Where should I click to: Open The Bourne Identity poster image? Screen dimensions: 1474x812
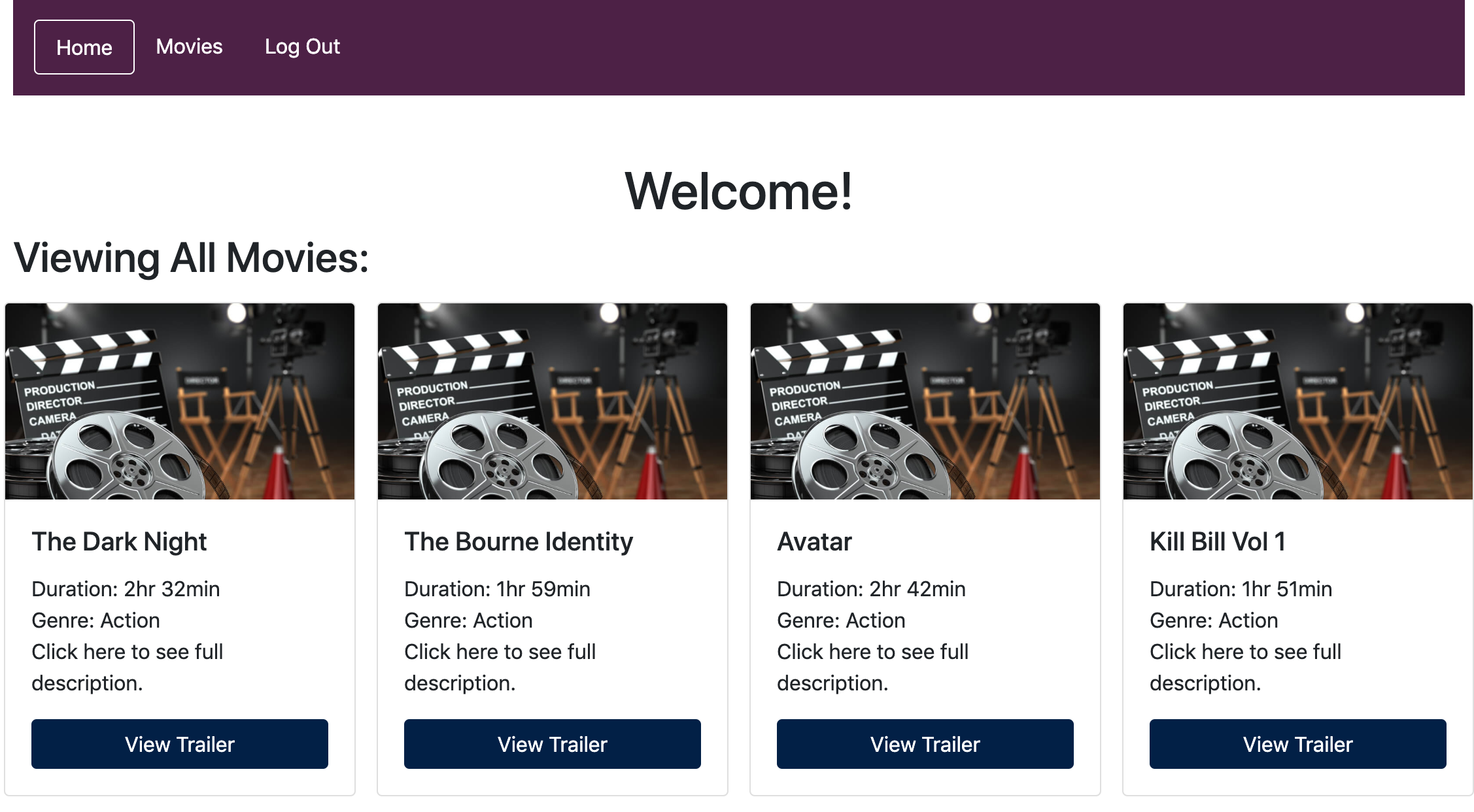[x=553, y=401]
